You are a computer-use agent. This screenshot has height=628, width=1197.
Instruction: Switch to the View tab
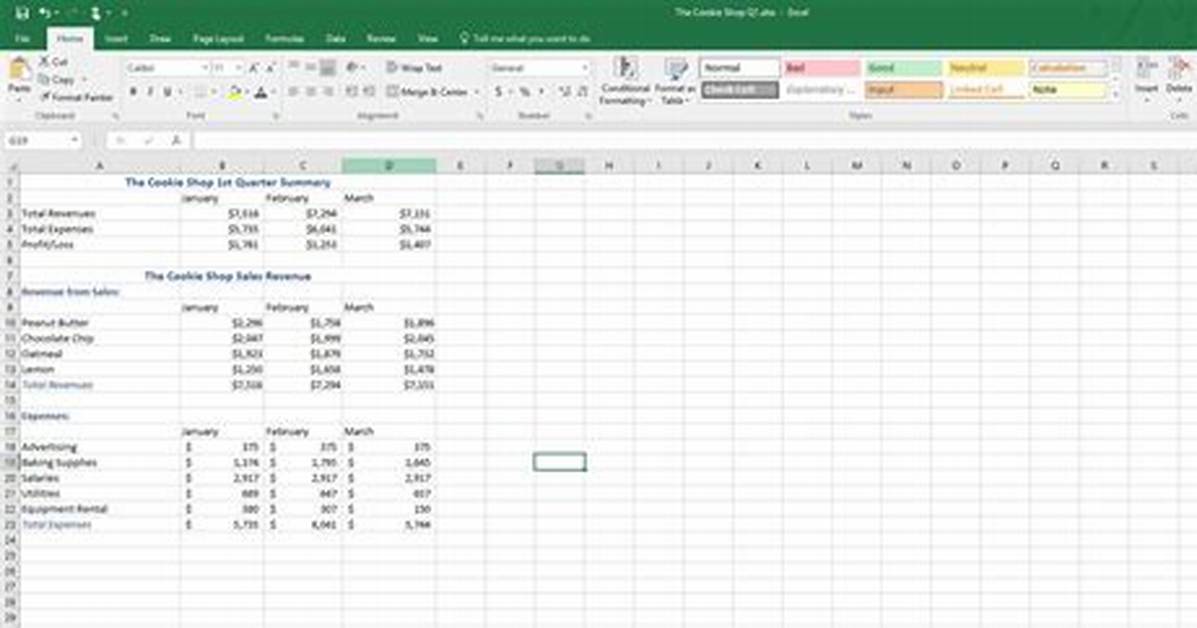click(428, 38)
